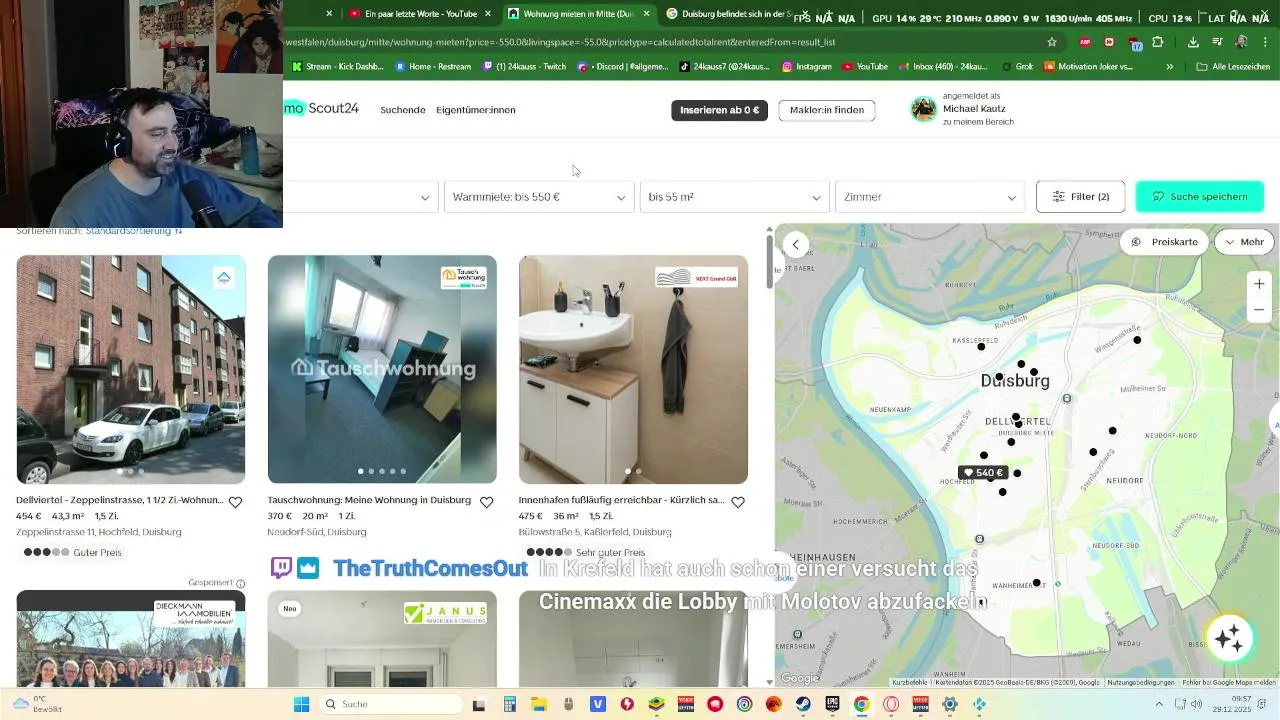Expand the bis 55 m² dropdown
The height and width of the screenshot is (720, 1280).
click(x=734, y=197)
